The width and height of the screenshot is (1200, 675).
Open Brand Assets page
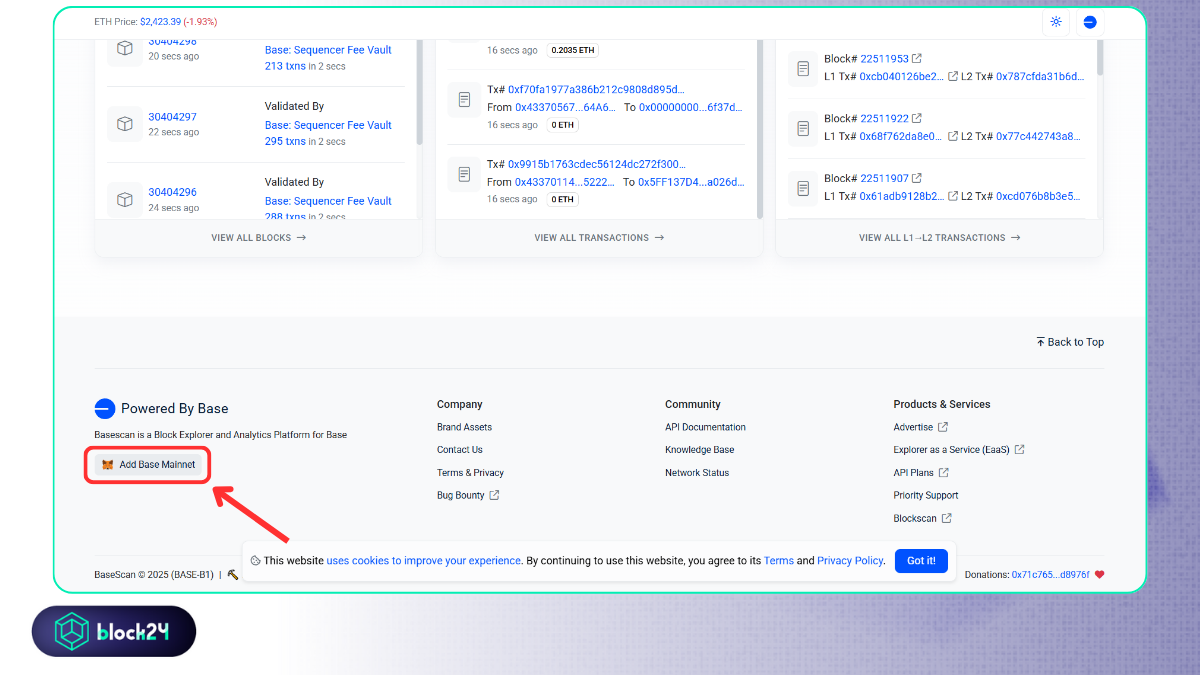pyautogui.click(x=464, y=427)
